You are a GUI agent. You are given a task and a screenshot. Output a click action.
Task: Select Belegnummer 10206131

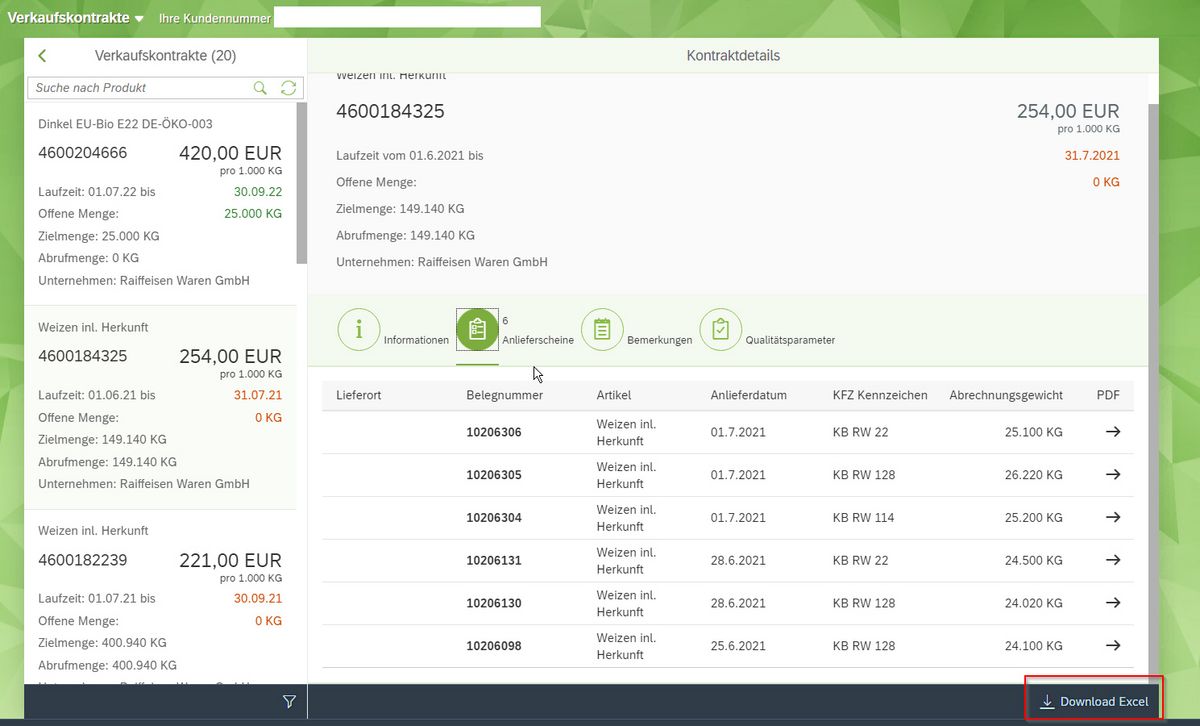coord(494,561)
